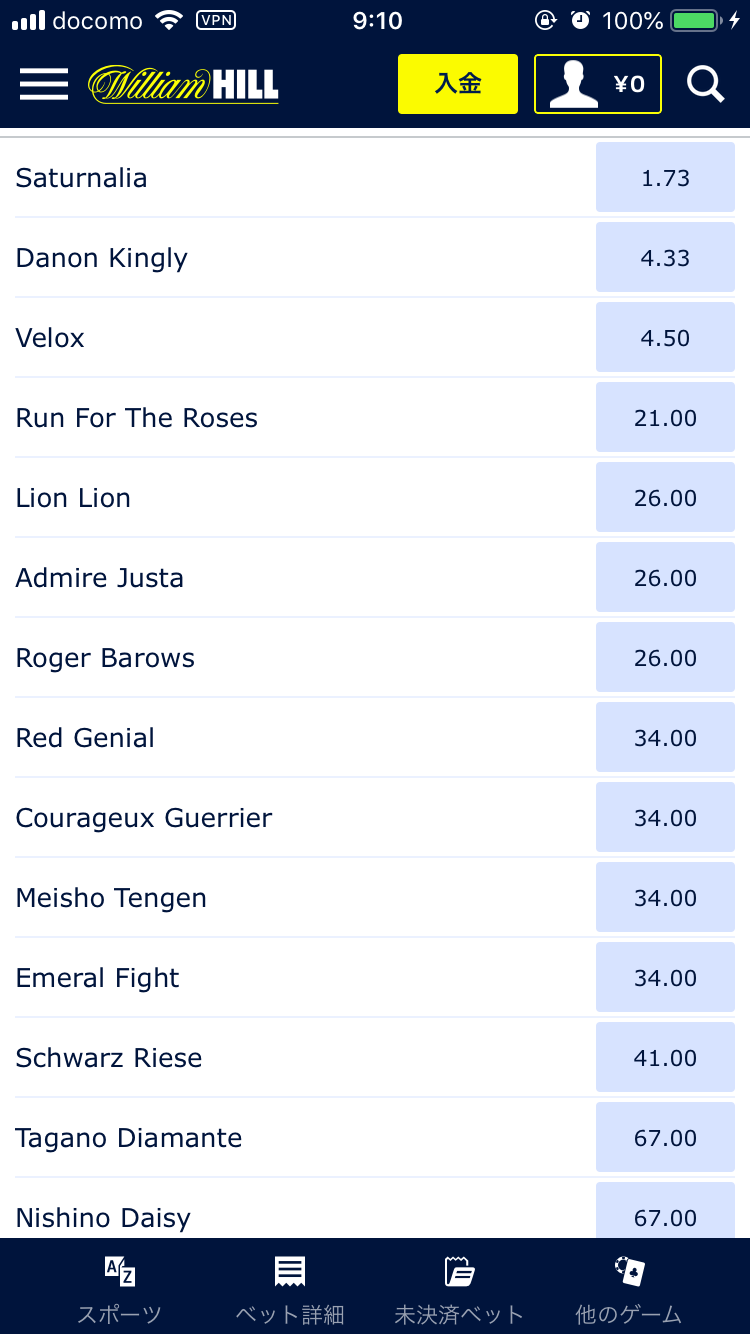
Task: Open account balance ¥0 profile icon
Action: pos(598,84)
